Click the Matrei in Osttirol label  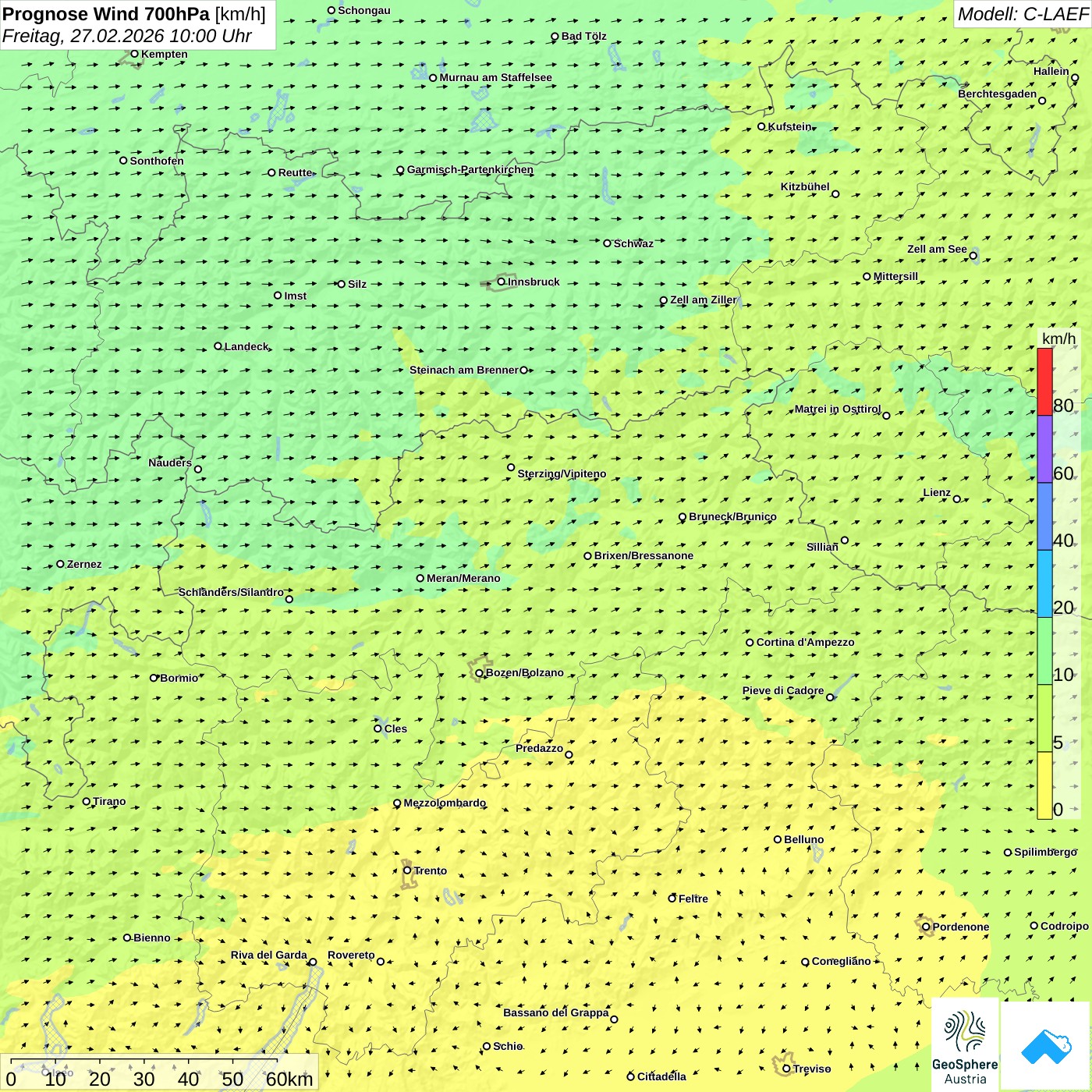pyautogui.click(x=838, y=409)
